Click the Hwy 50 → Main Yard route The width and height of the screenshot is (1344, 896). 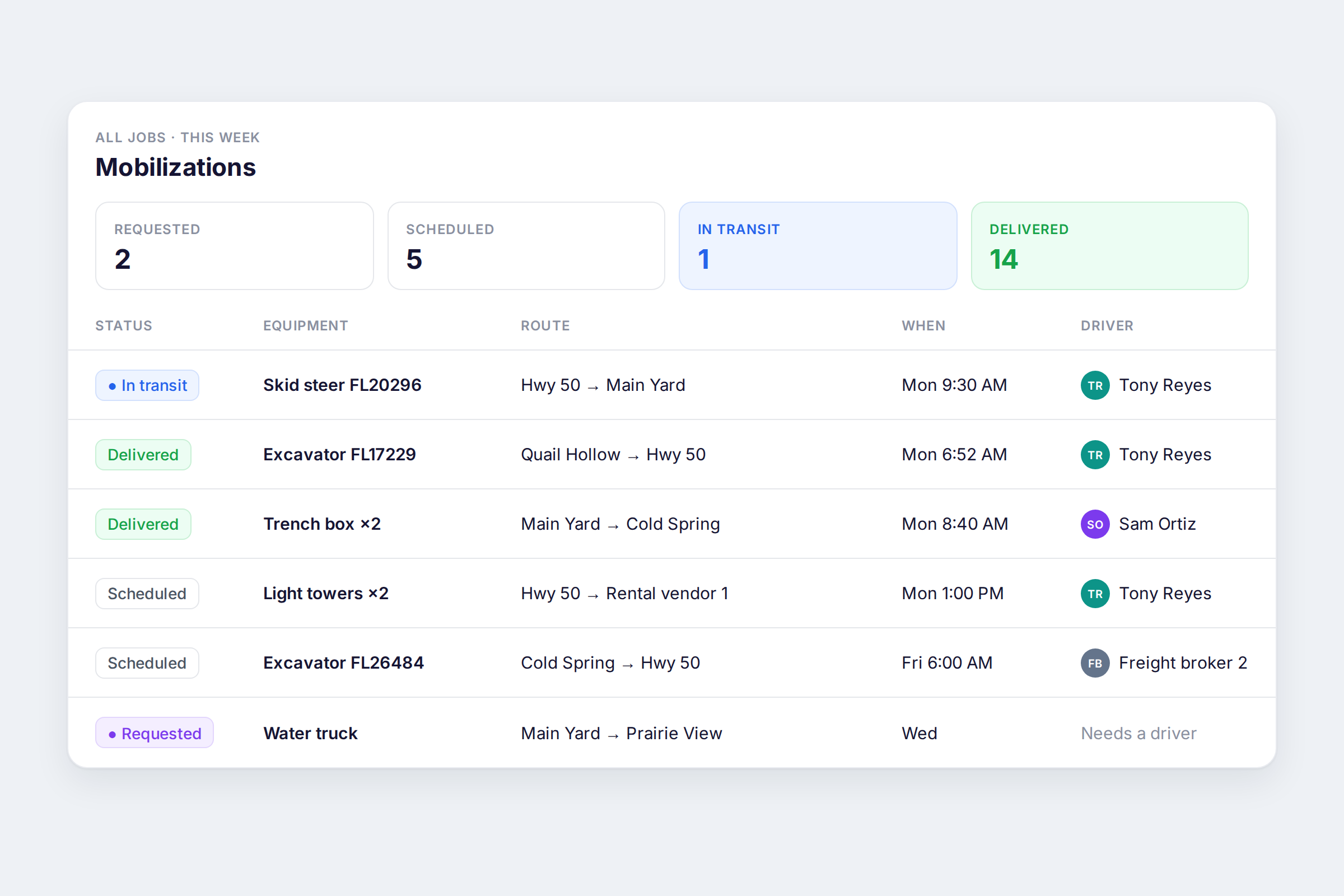click(603, 385)
